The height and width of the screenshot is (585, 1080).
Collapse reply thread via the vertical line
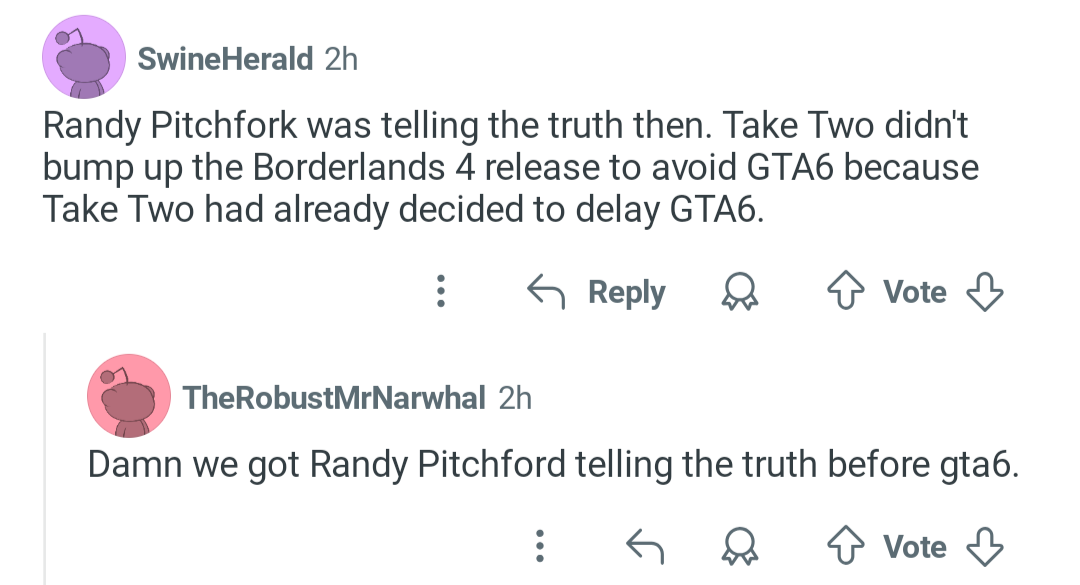coord(45,459)
